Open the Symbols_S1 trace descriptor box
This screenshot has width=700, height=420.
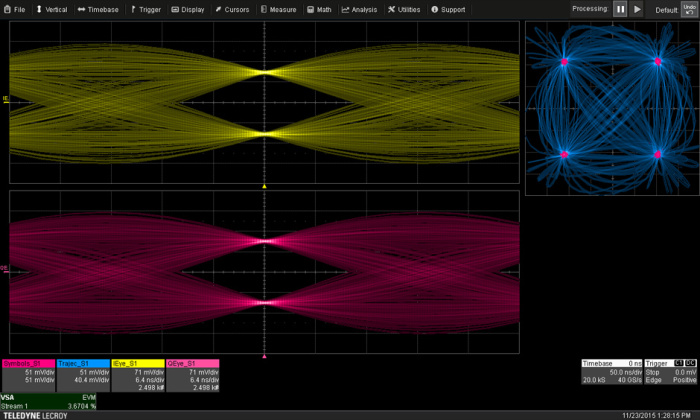click(x=28, y=376)
